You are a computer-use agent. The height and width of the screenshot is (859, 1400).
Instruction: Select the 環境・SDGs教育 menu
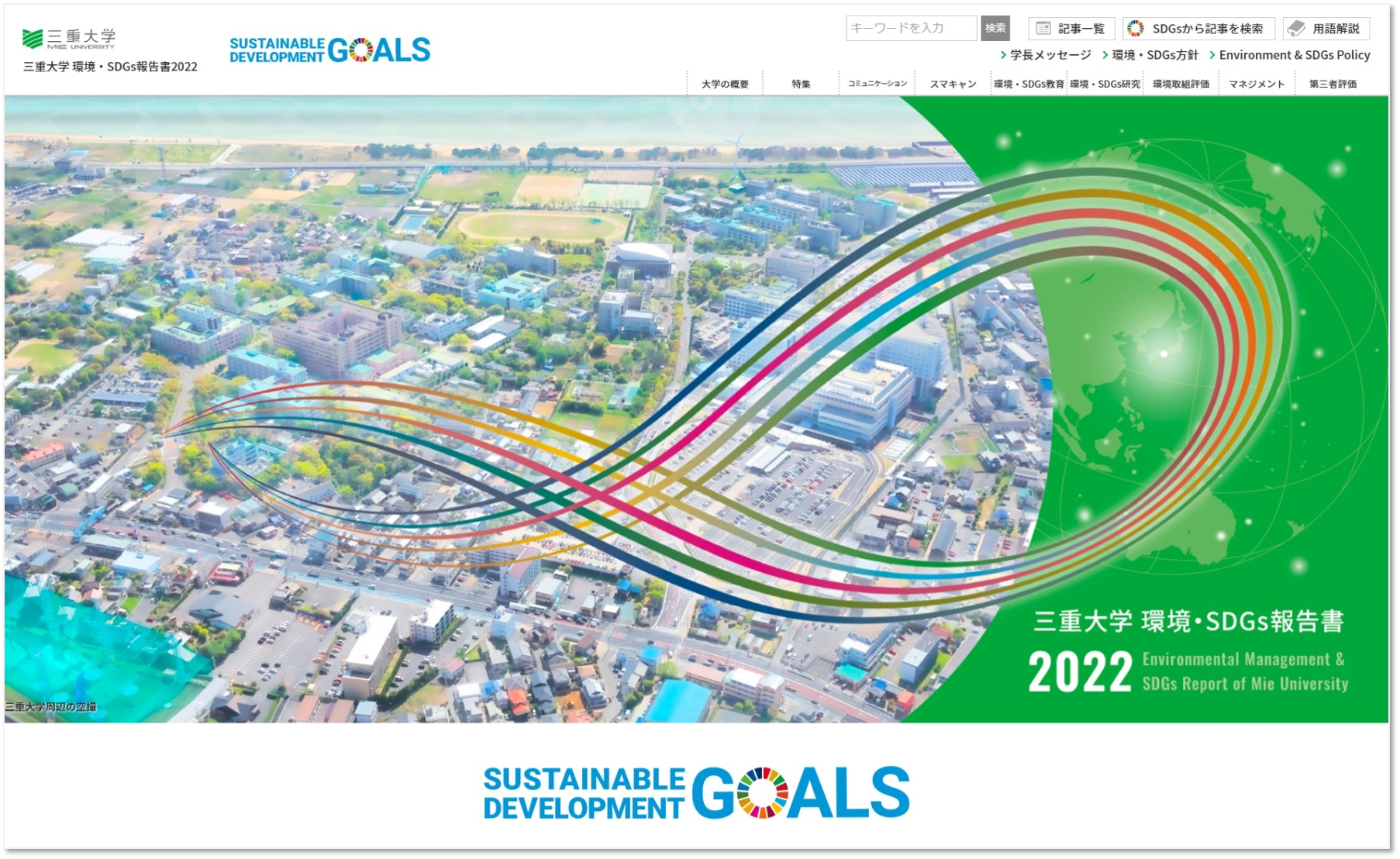point(1029,84)
